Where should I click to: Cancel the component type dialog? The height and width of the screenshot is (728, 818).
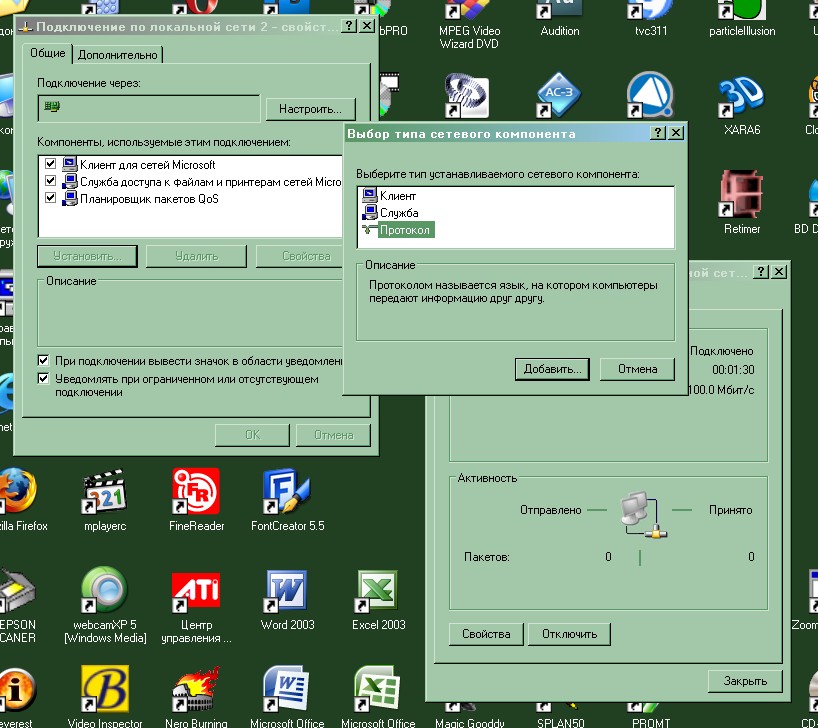(637, 369)
